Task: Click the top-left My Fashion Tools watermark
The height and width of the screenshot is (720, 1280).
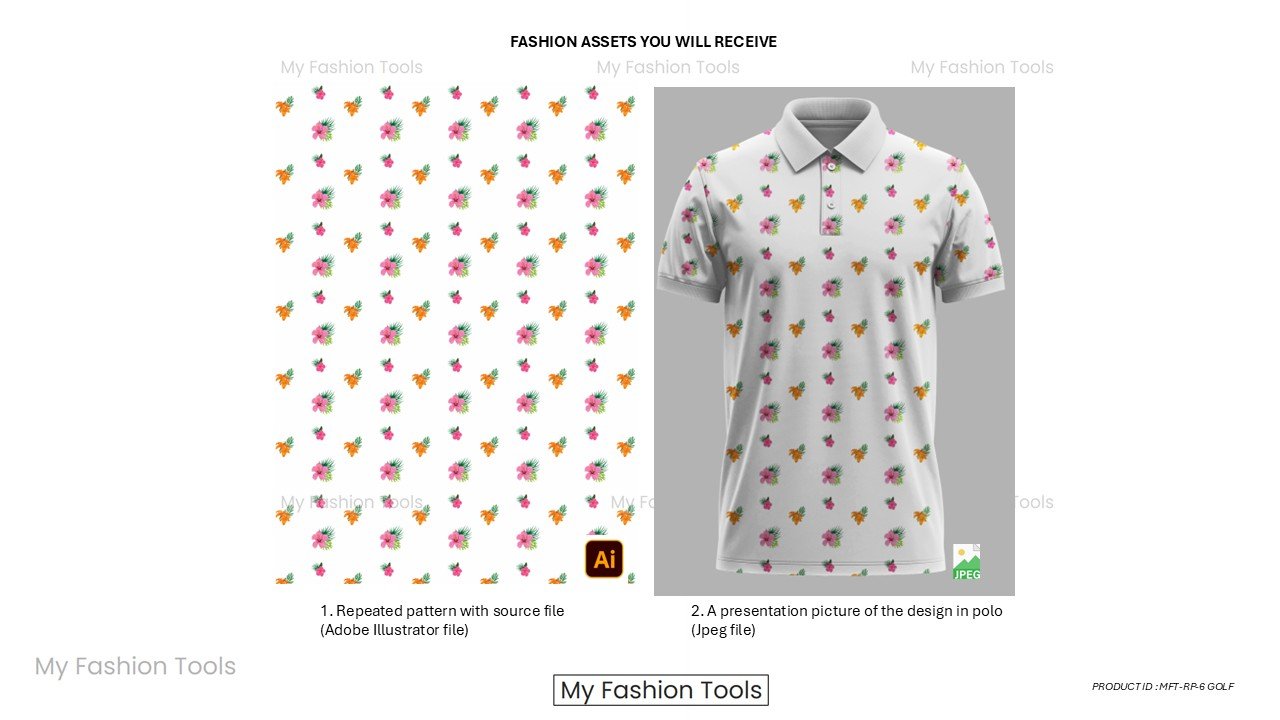Action: (352, 67)
